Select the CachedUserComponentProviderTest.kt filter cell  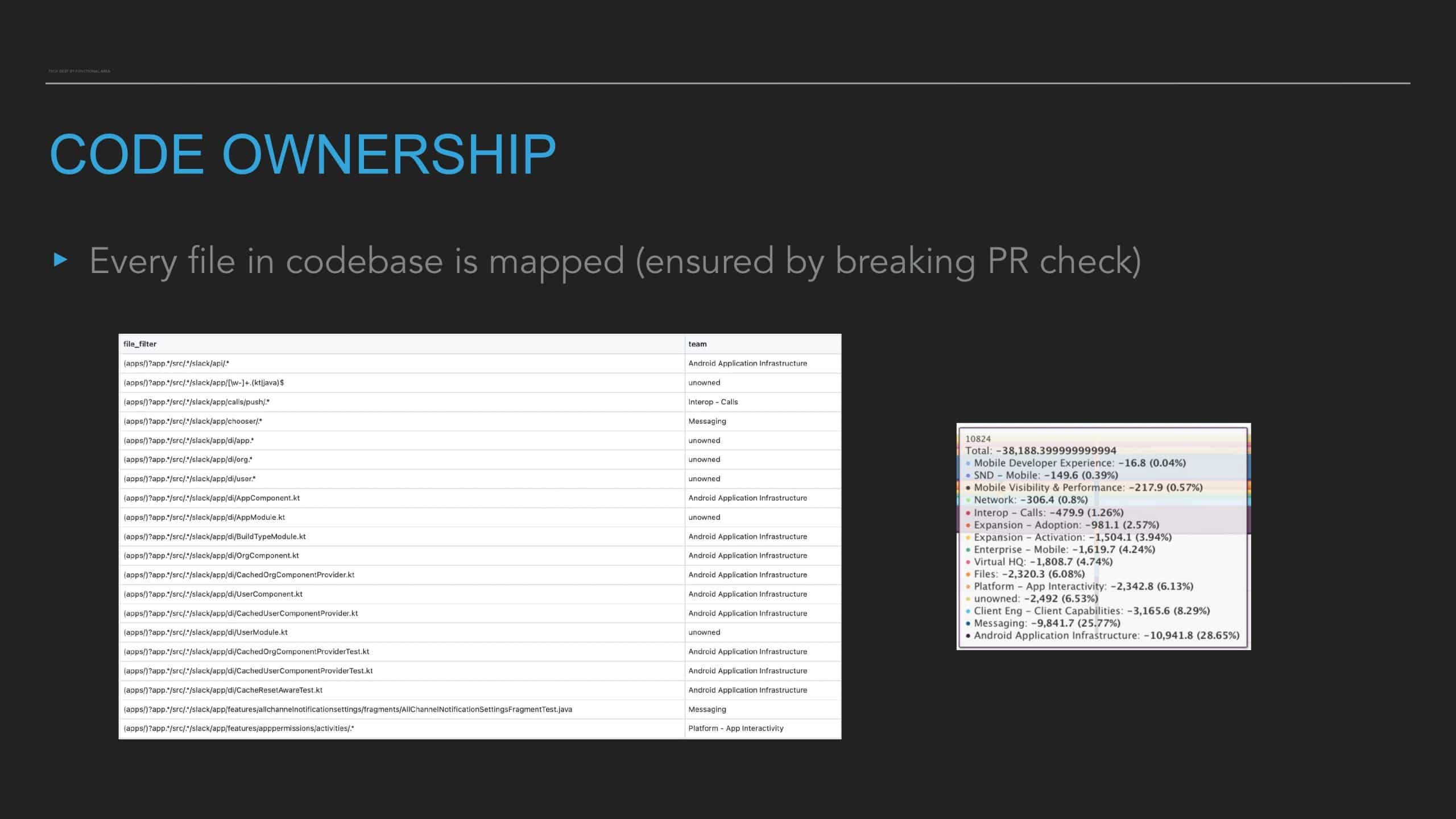coord(402,671)
